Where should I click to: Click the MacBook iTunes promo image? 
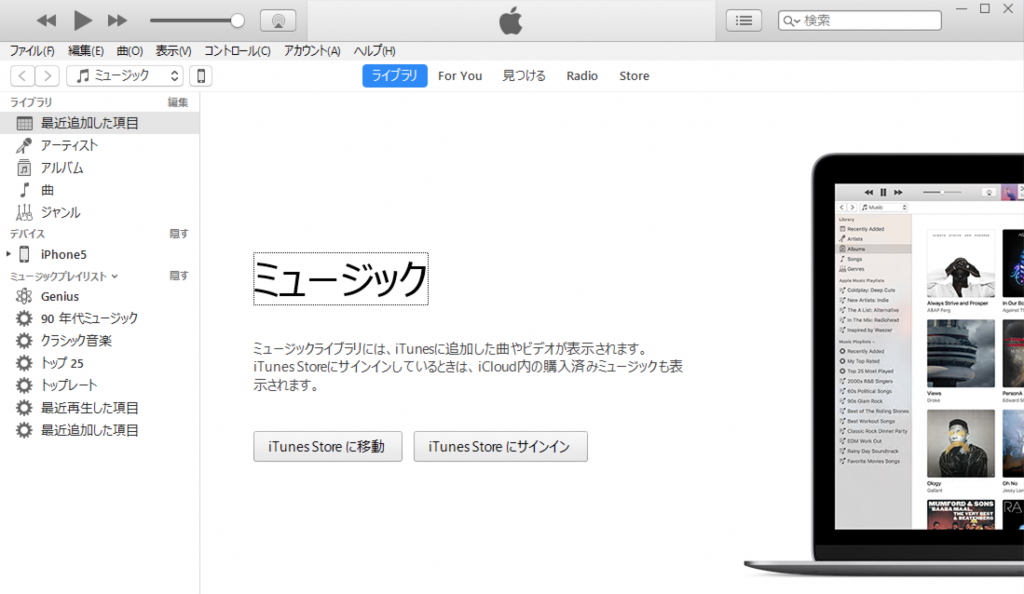[x=885, y=364]
